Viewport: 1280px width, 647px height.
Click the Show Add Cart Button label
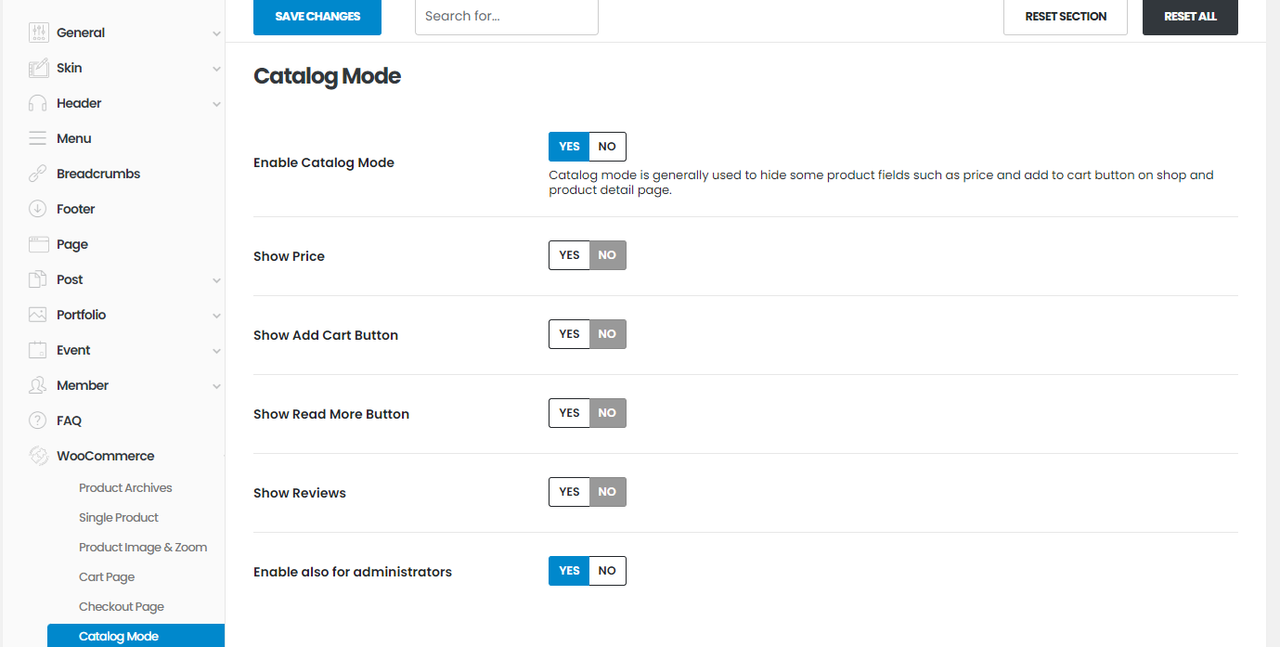pos(326,335)
